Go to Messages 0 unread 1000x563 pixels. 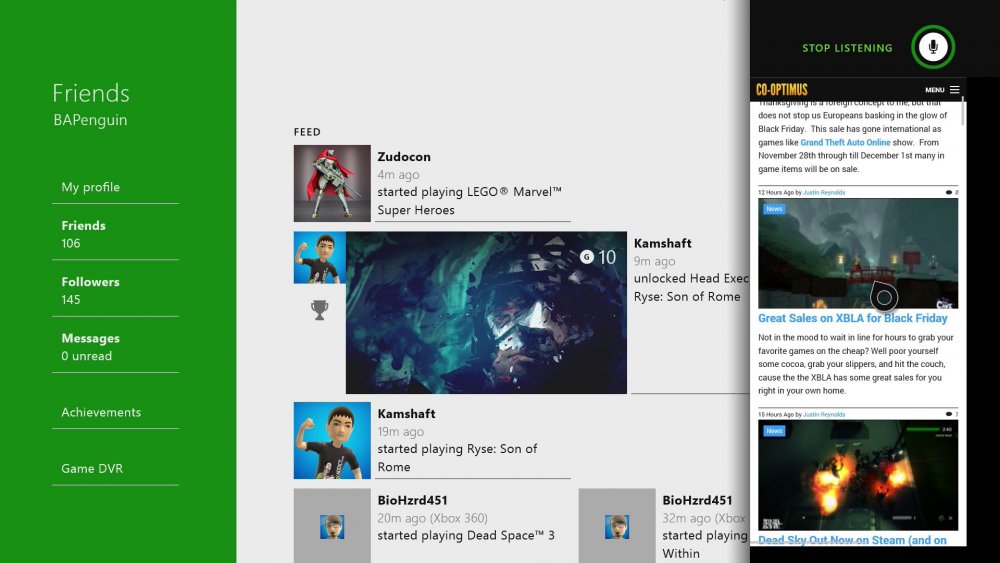click(x=90, y=347)
